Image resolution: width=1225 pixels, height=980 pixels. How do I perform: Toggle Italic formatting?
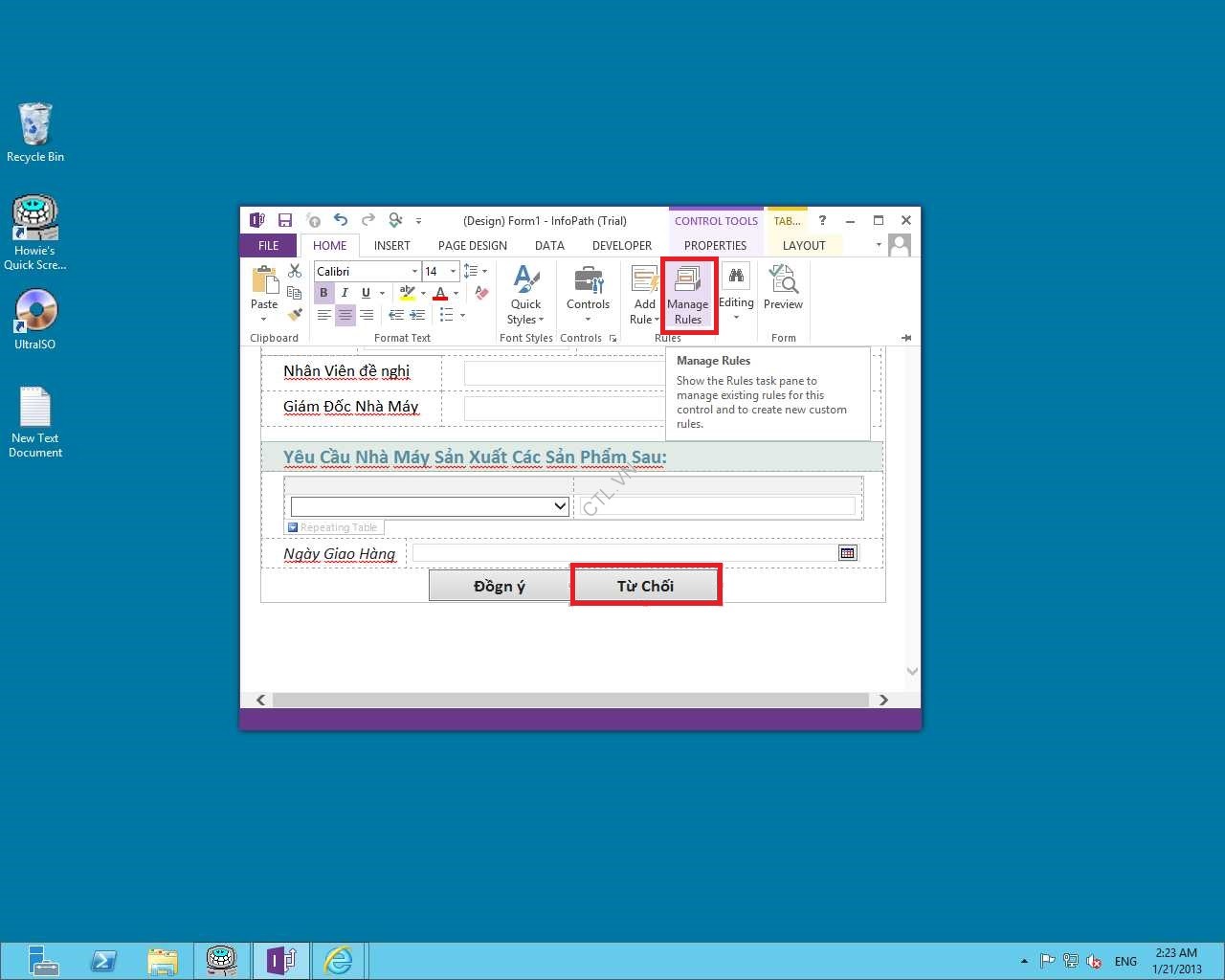pos(345,293)
